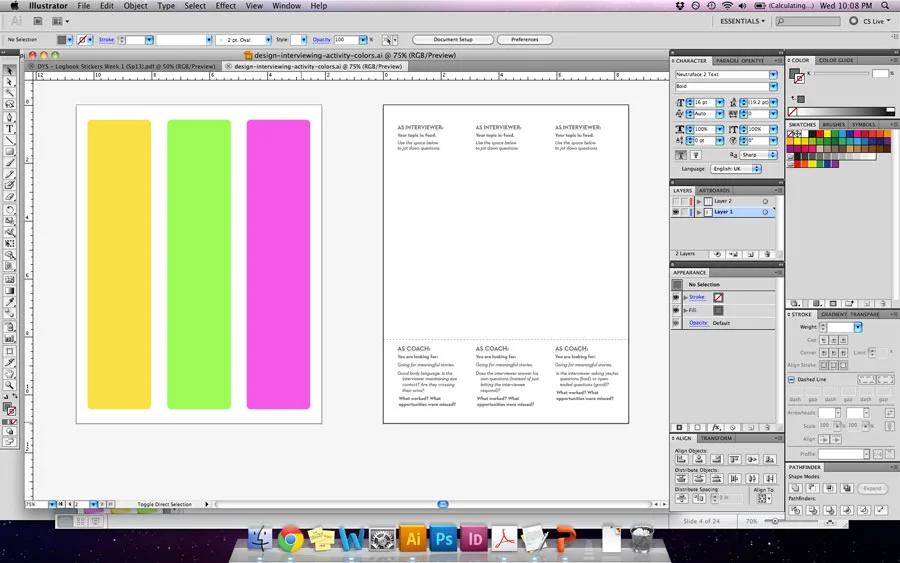Screen dimensions: 900x563
Task: Switch to the Artboards tab
Action: (714, 191)
